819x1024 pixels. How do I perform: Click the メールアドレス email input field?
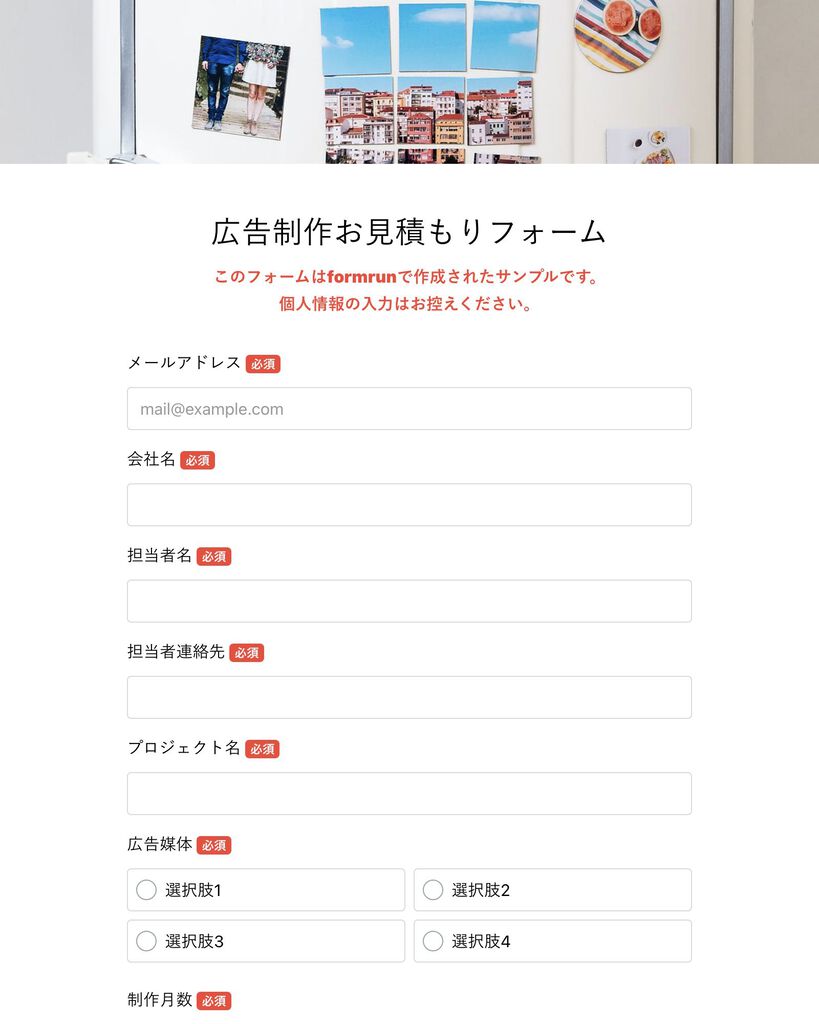coord(409,409)
